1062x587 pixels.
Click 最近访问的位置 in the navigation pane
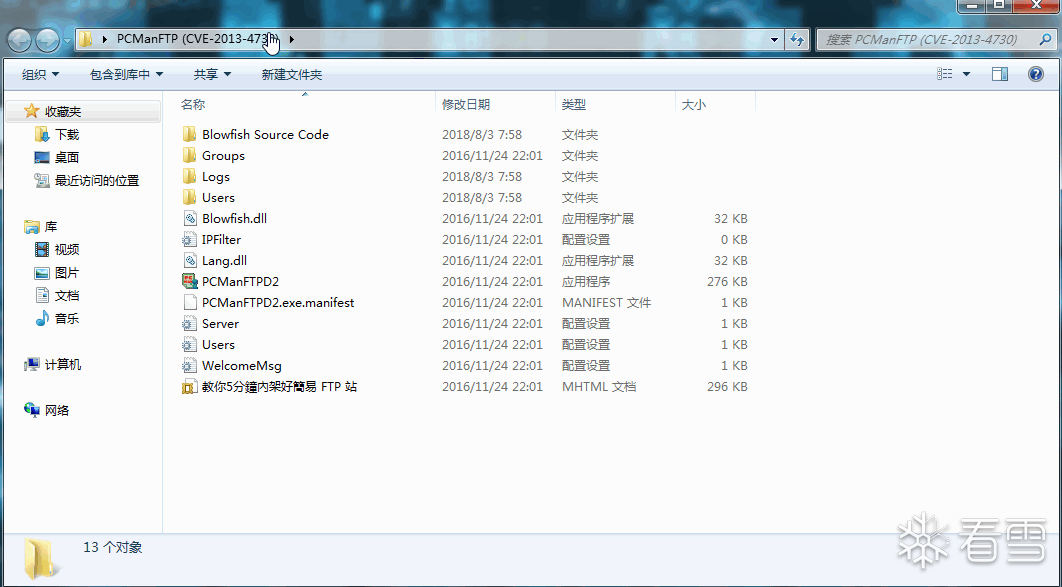point(97,180)
